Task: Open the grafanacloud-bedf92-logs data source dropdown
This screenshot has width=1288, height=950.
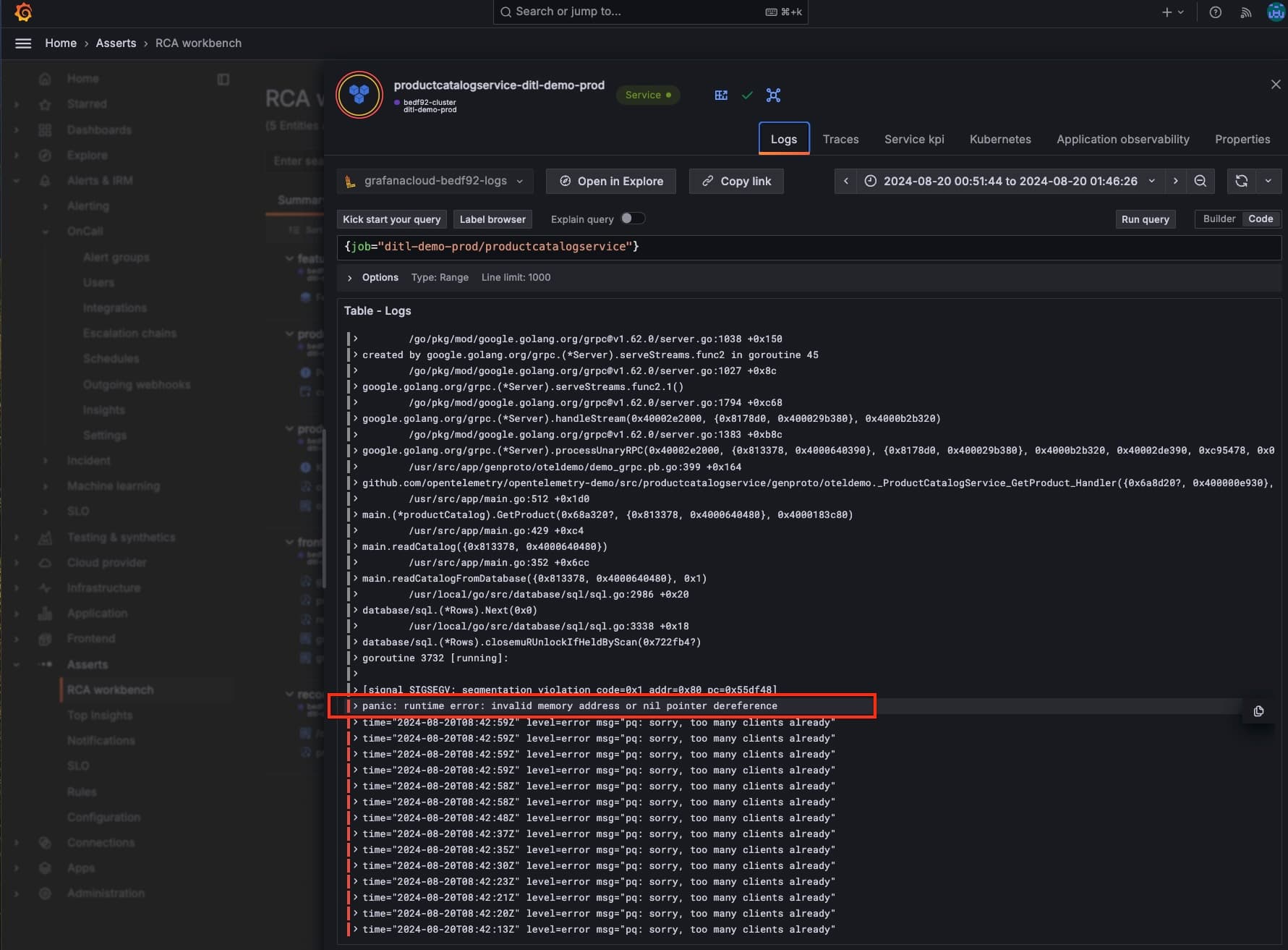Action: (x=434, y=181)
